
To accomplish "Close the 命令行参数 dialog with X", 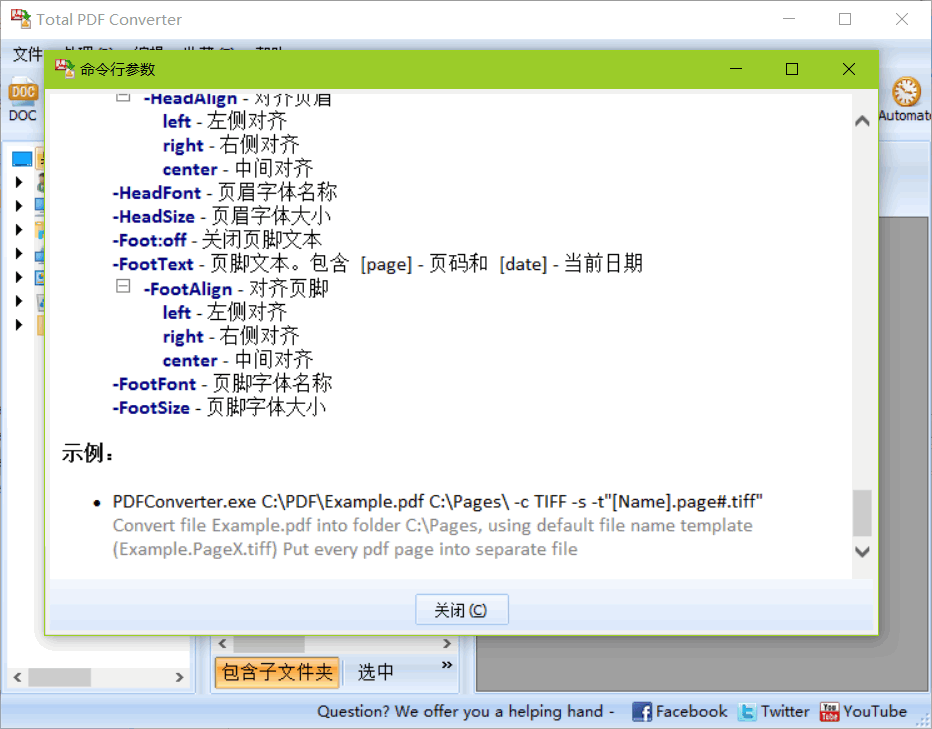I will pos(849,69).
